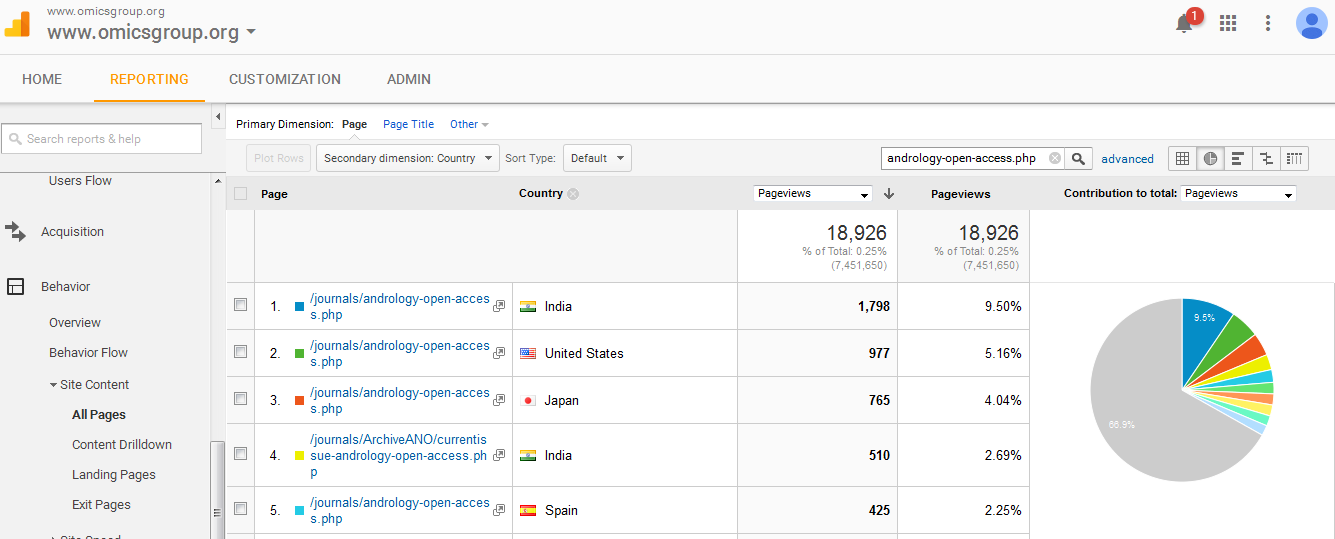This screenshot has width=1335, height=539.
Task: Open Users Flow report in sidebar
Action: click(80, 181)
